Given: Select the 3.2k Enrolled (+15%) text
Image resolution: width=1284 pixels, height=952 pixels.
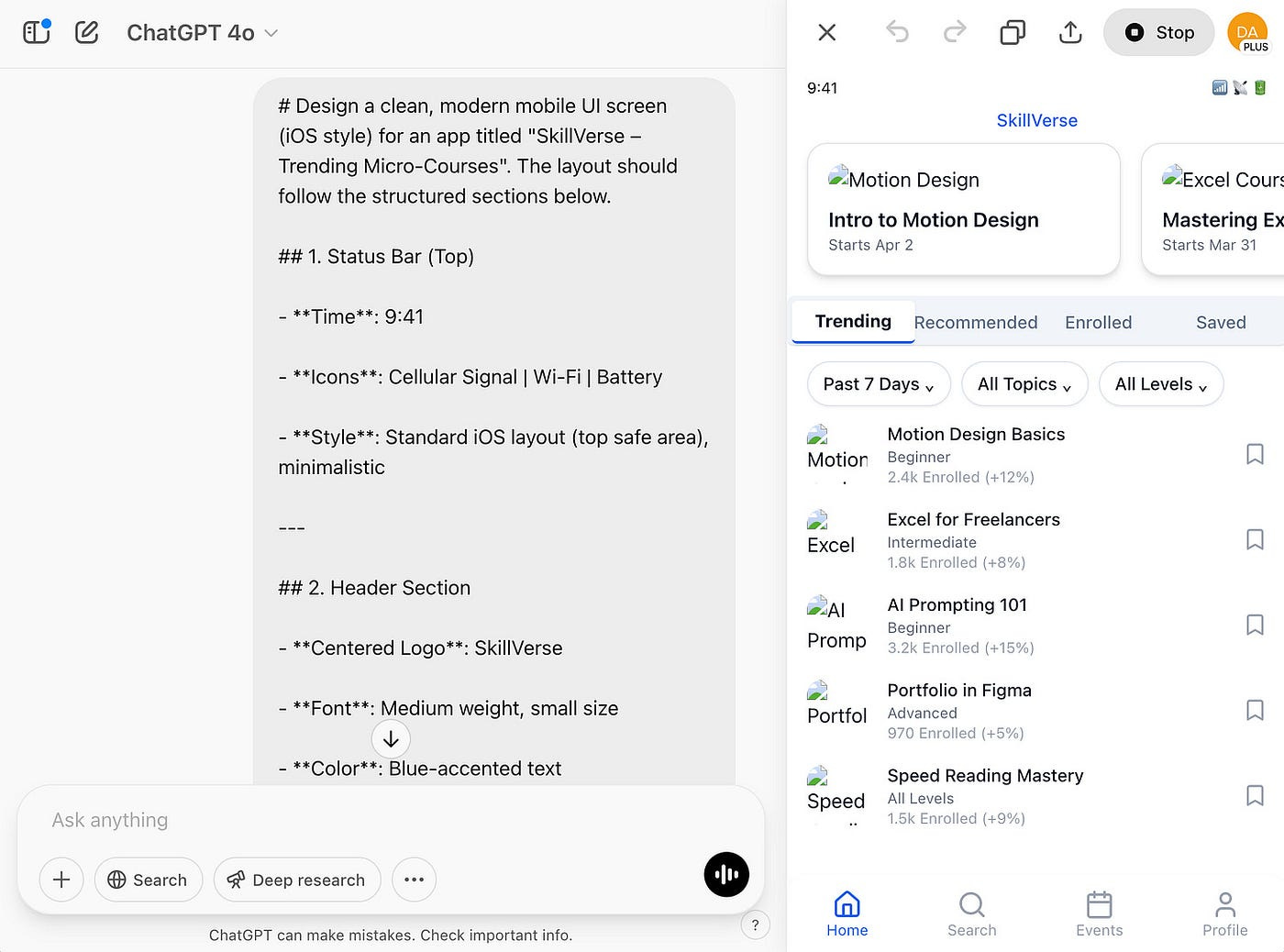Looking at the screenshot, I should (960, 648).
